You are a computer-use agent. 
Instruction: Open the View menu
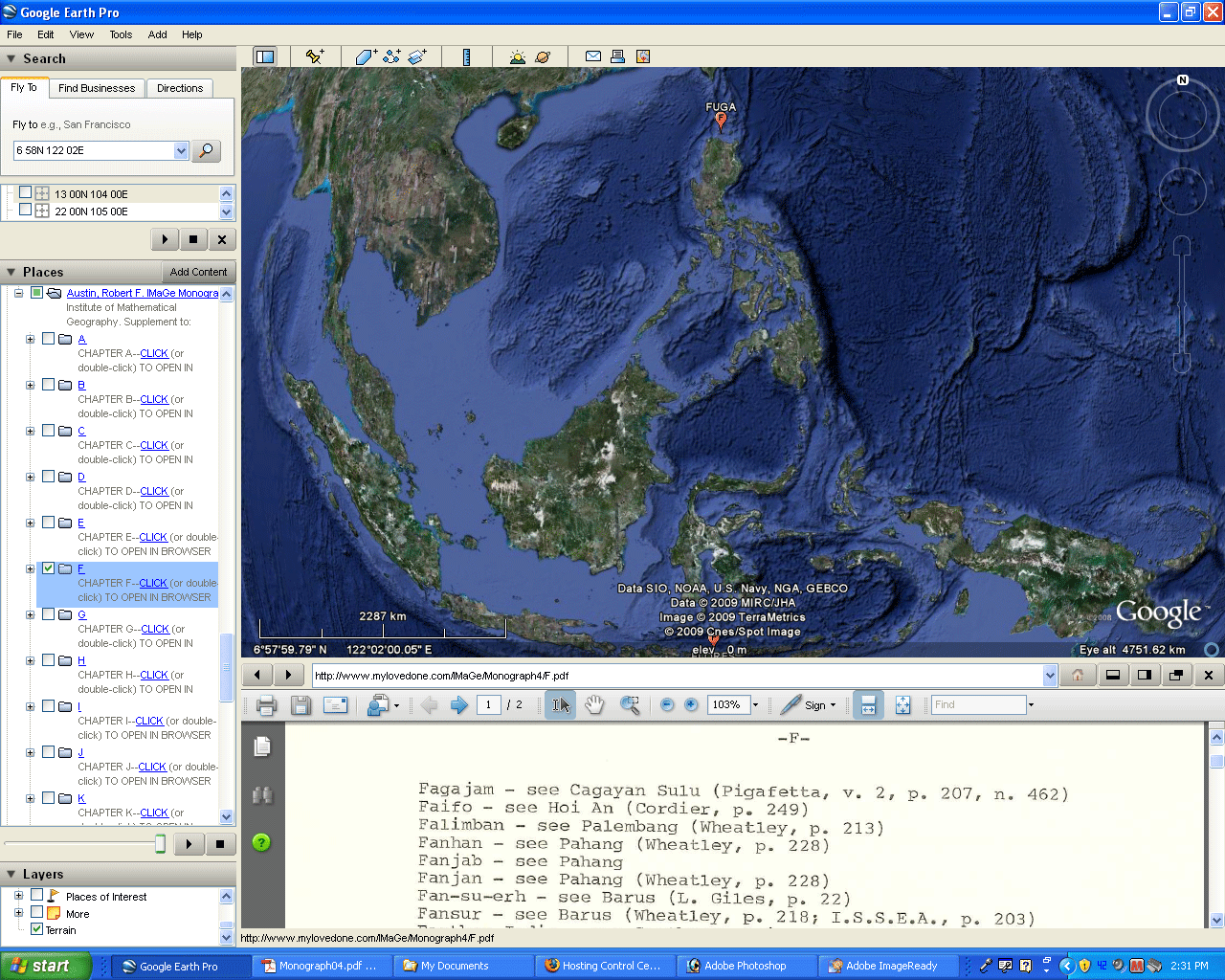(x=81, y=34)
